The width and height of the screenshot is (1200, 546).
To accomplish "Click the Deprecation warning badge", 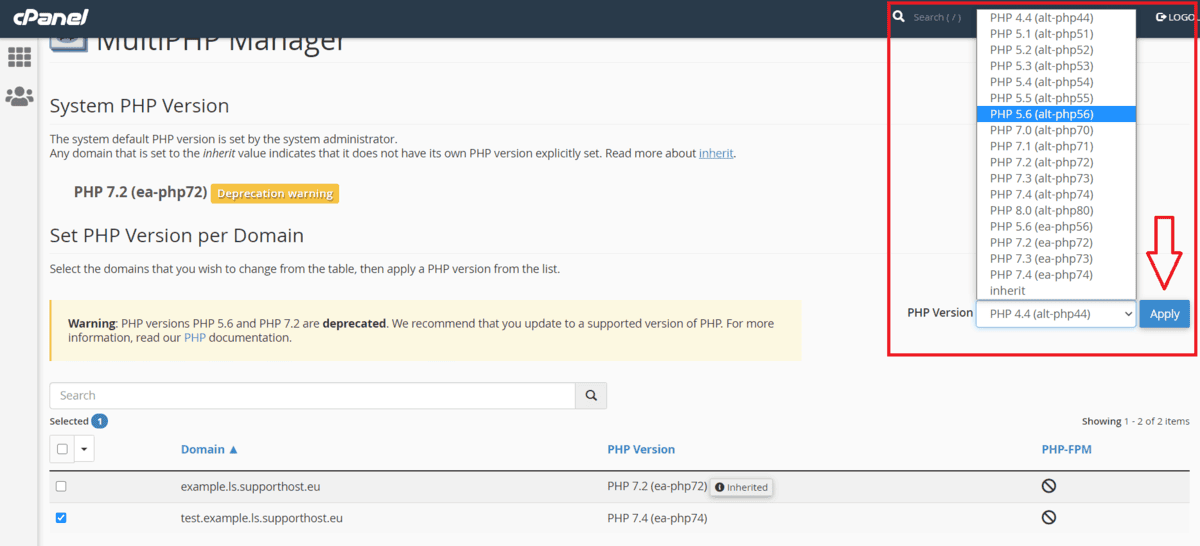I will tap(275, 193).
